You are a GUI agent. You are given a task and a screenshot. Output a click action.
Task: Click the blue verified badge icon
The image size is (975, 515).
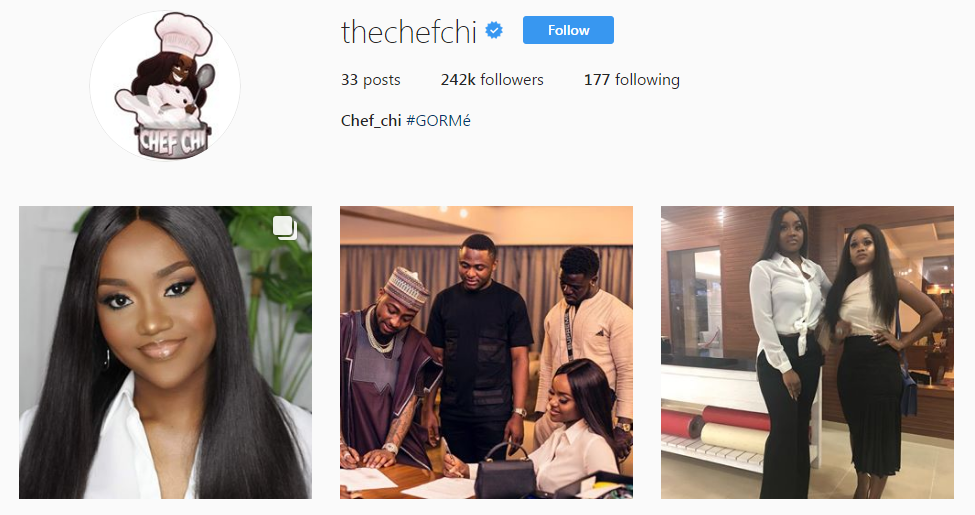coord(494,30)
